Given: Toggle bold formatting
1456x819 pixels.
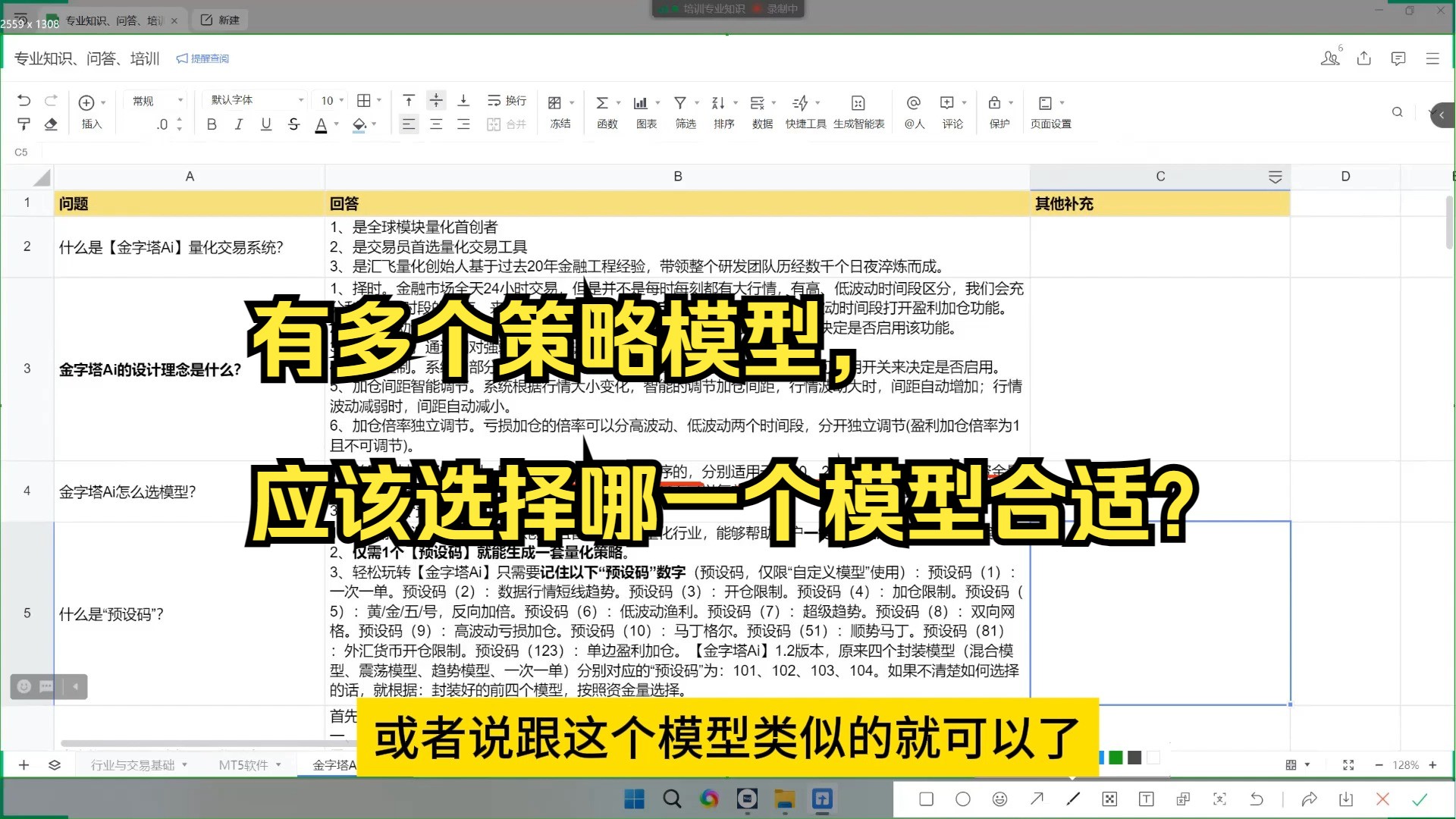Looking at the screenshot, I should click(x=212, y=124).
